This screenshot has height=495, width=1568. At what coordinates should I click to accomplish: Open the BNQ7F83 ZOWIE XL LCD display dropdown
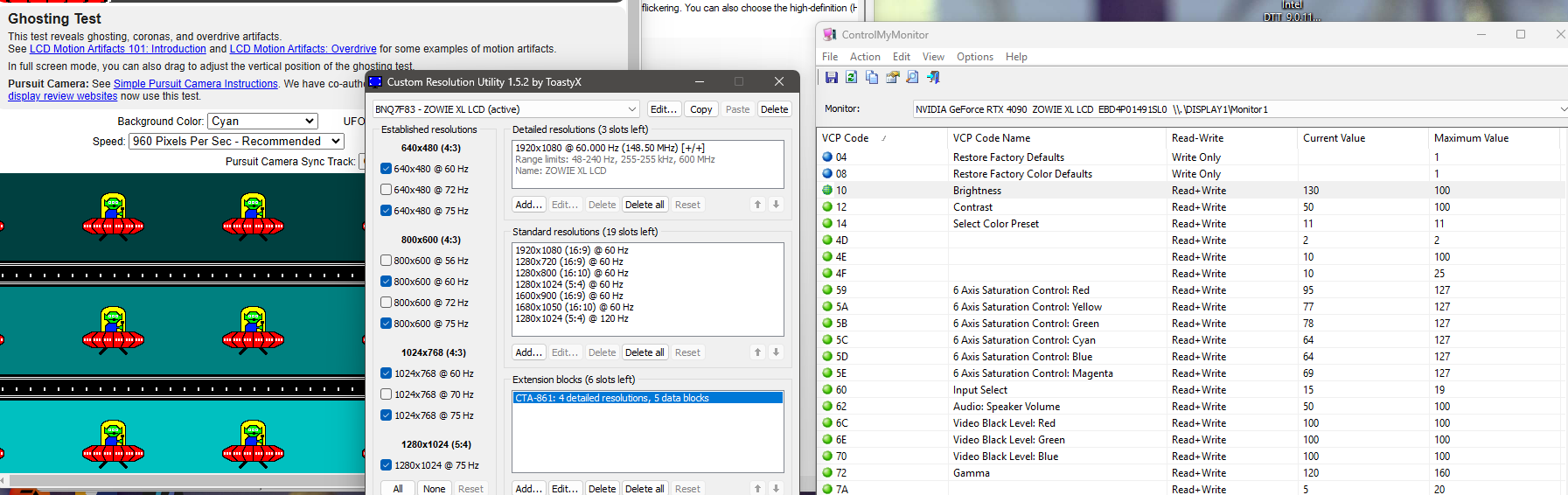[505, 109]
